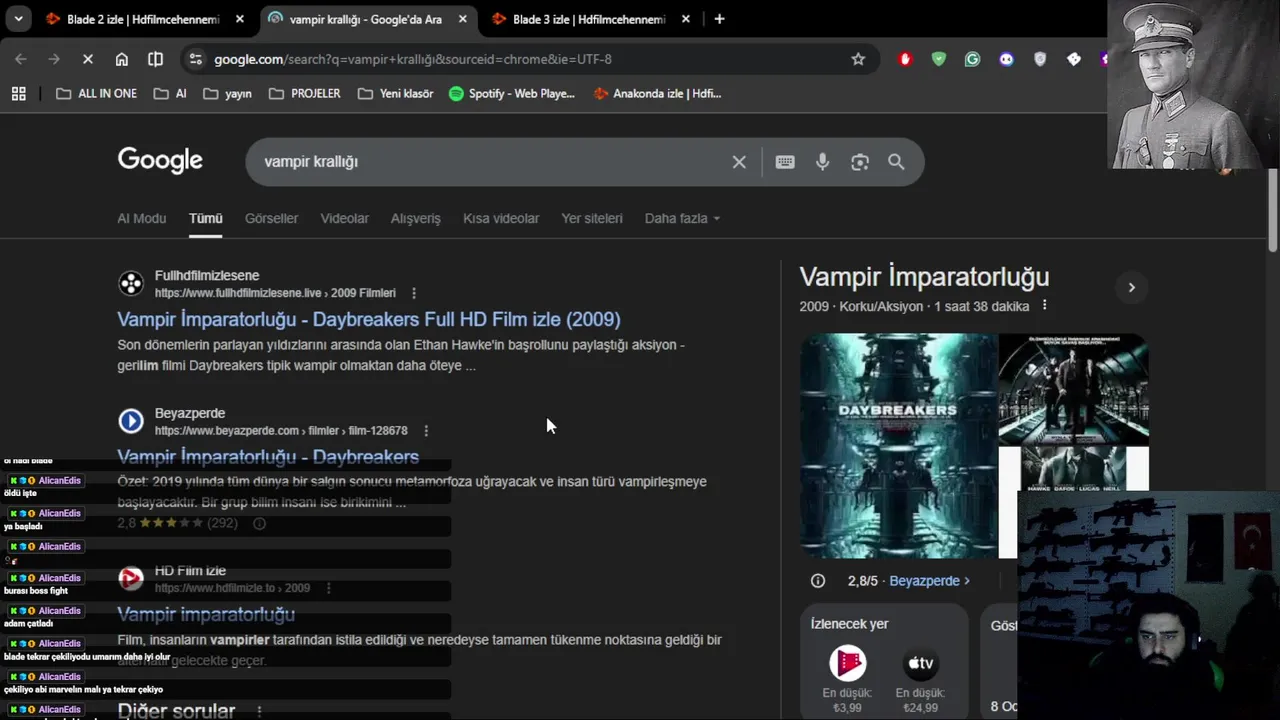Open the side panel icon
Viewport: 1280px width, 720px height.
pyautogui.click(x=155, y=59)
